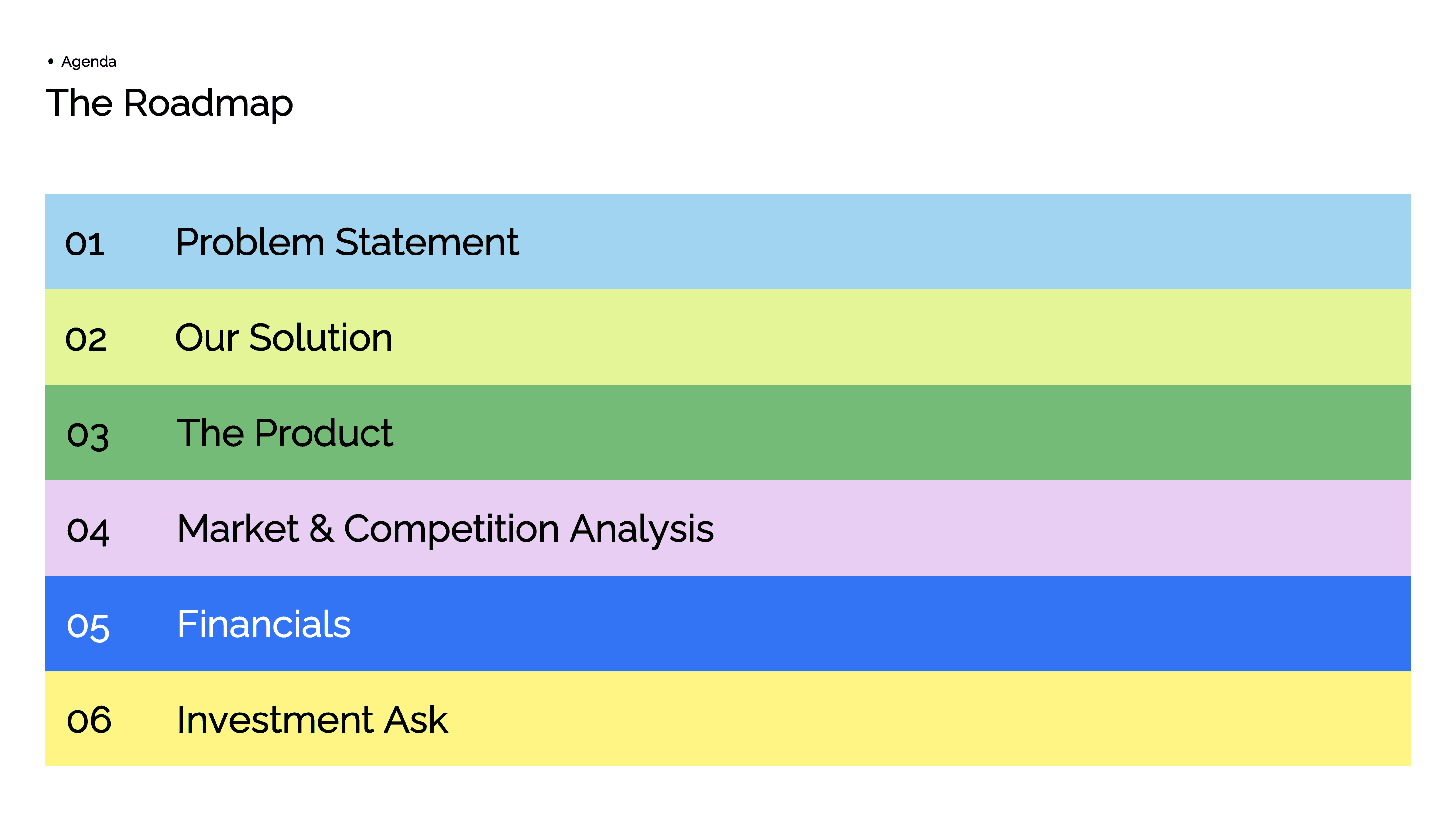
Task: Click The Product row title
Action: [285, 433]
